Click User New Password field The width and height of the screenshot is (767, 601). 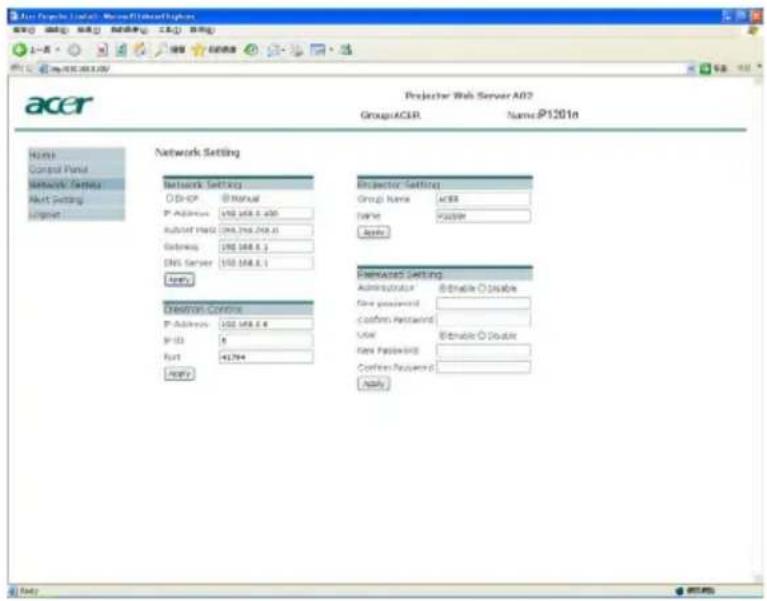coord(483,351)
